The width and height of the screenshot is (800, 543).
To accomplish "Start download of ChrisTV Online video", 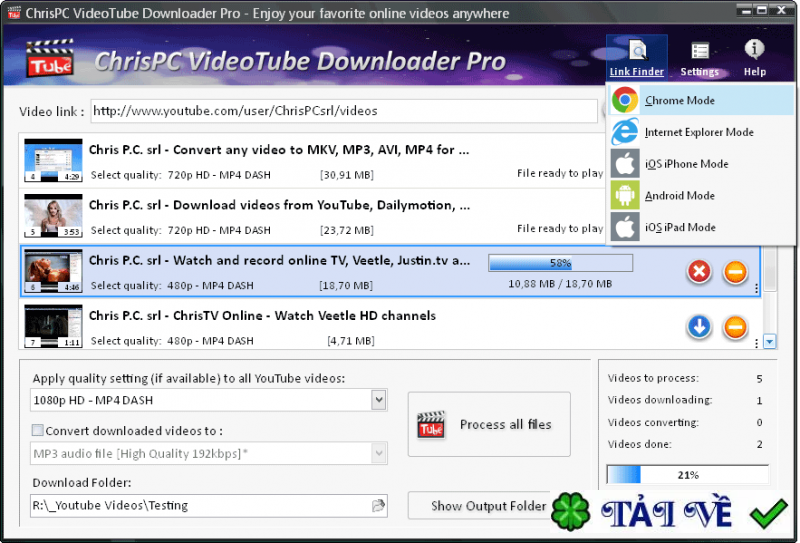I will coord(699,327).
